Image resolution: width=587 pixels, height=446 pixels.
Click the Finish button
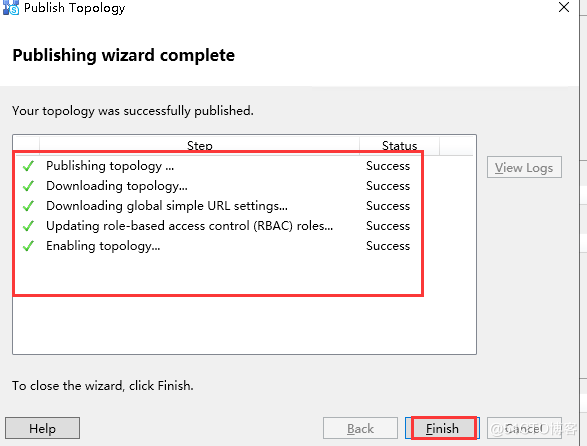point(442,428)
